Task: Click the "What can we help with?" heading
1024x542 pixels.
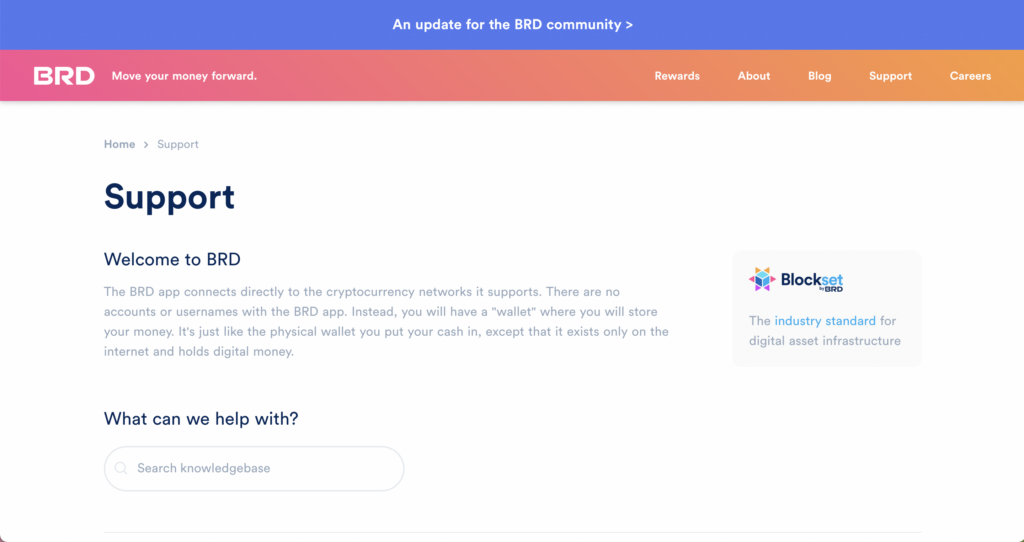Action: [x=201, y=419]
